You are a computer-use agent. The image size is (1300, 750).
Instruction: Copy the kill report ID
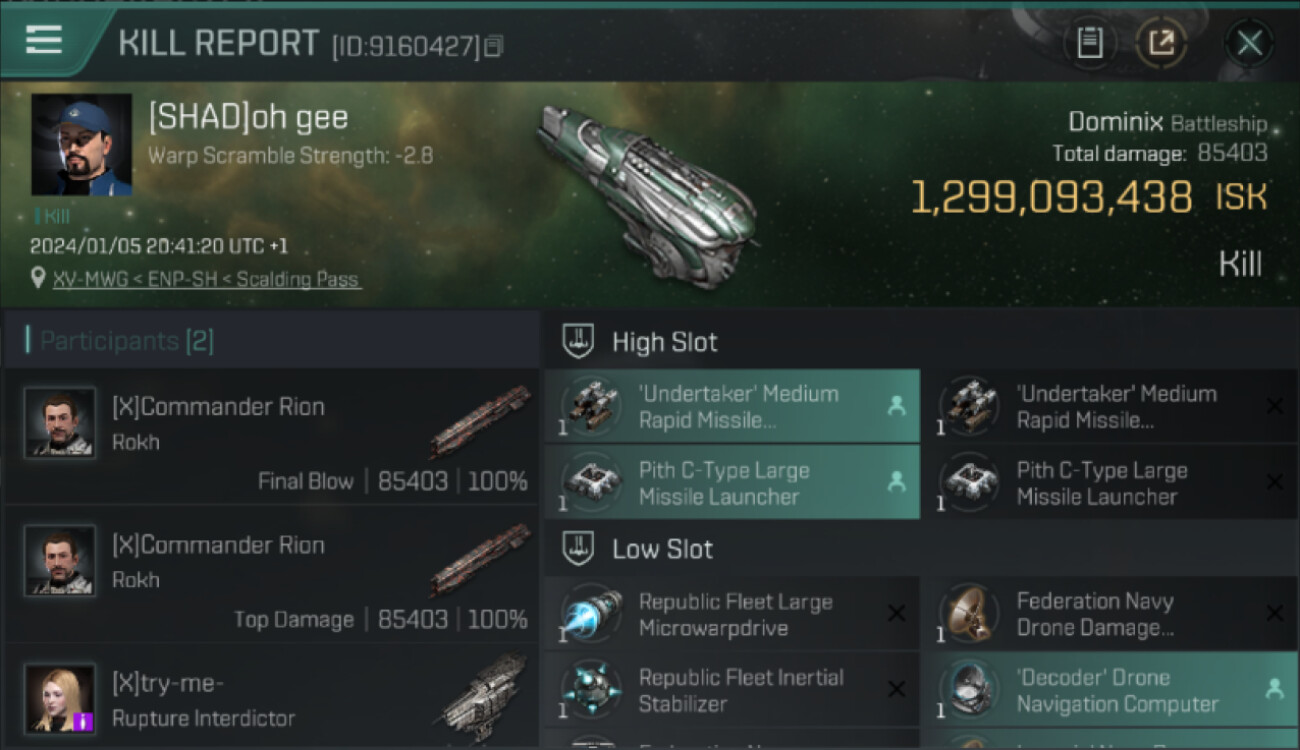[494, 46]
